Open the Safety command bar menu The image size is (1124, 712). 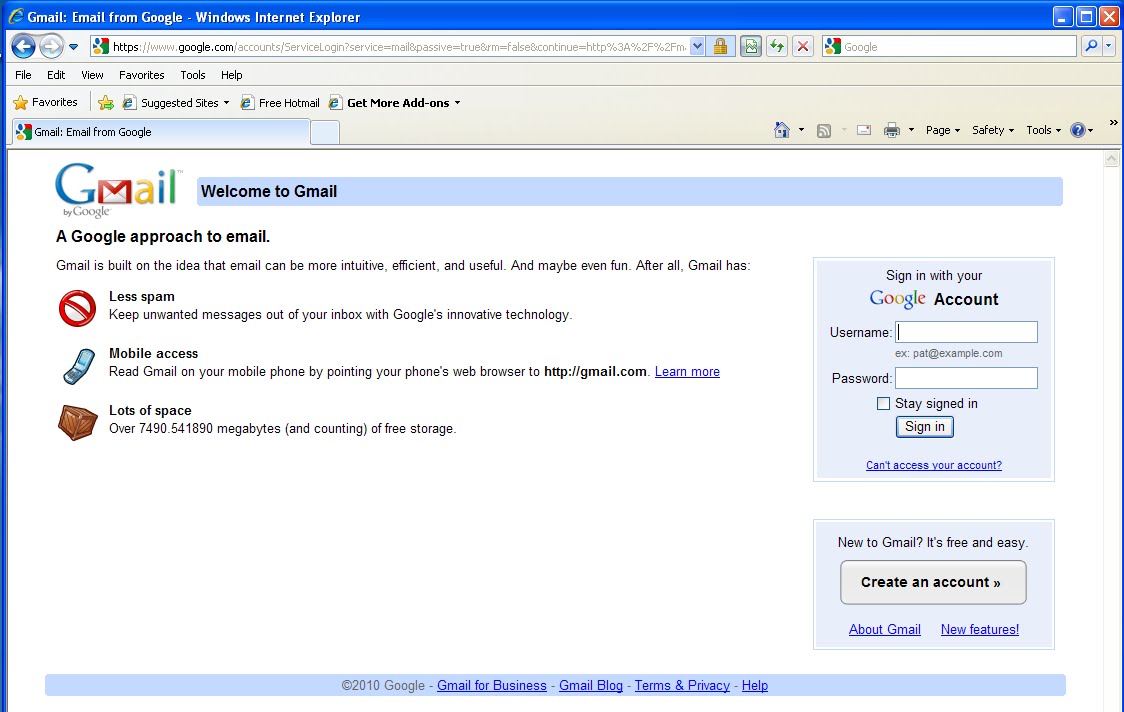pyautogui.click(x=993, y=130)
